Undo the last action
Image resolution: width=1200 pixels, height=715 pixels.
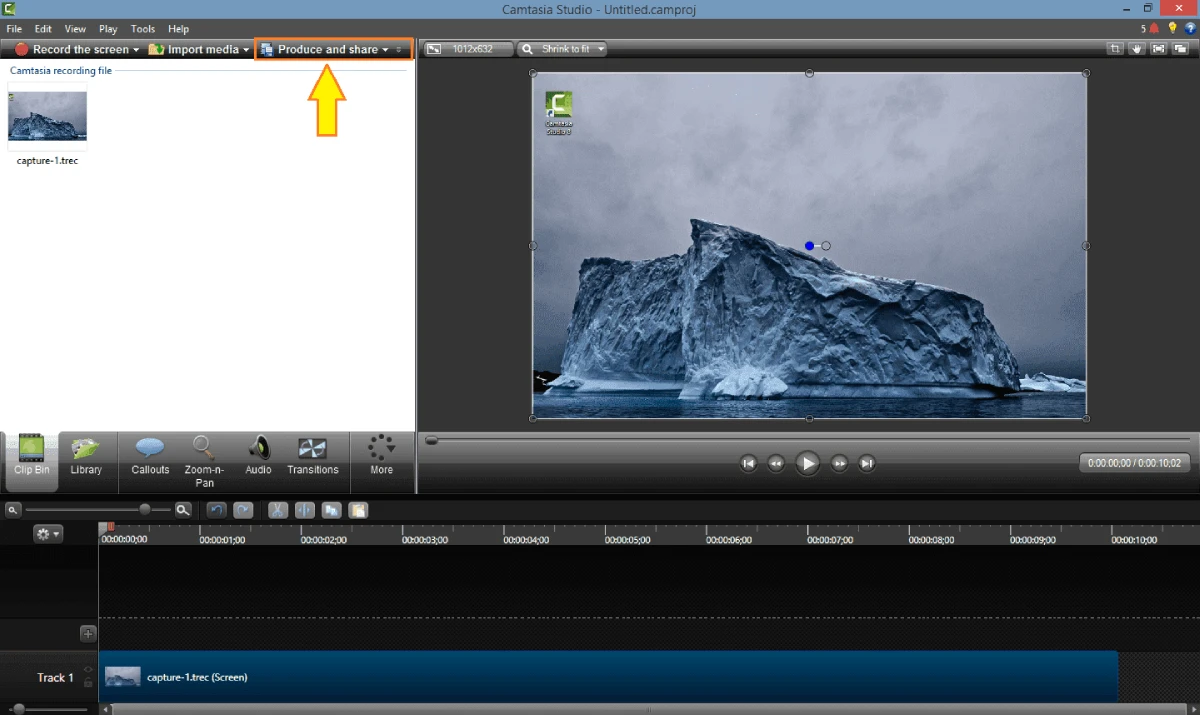tap(216, 510)
